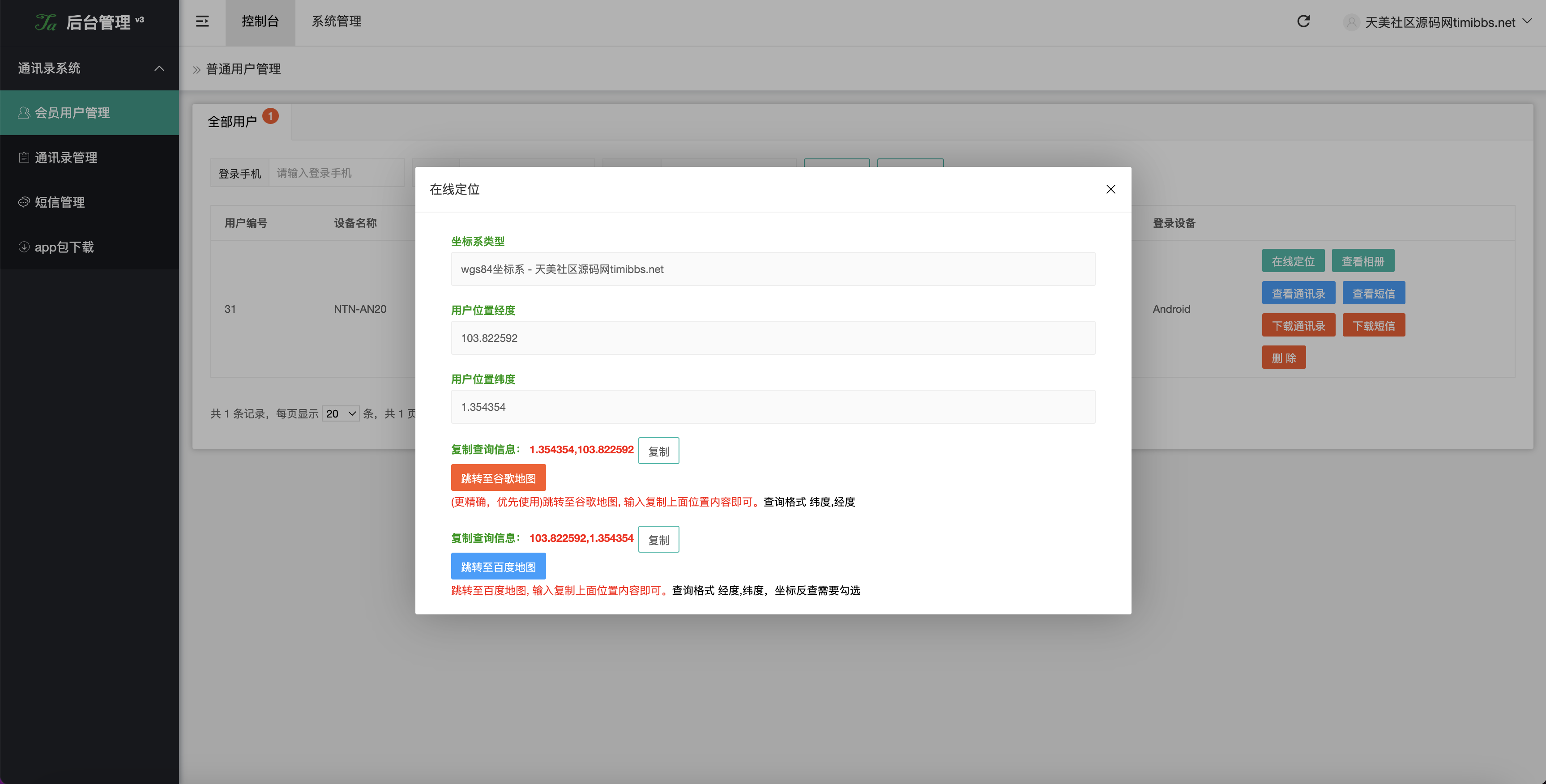The height and width of the screenshot is (784, 1546).
Task: Click the refresh icon in top bar
Action: tap(1303, 21)
